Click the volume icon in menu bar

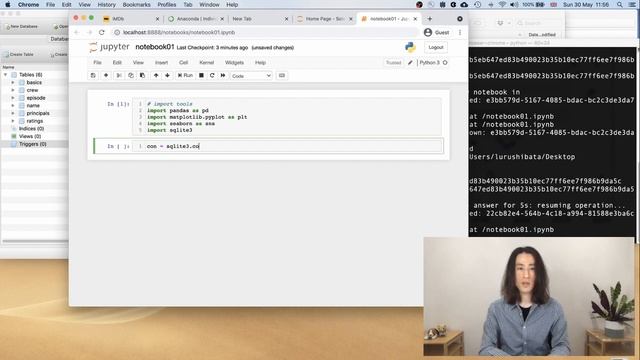514,5
